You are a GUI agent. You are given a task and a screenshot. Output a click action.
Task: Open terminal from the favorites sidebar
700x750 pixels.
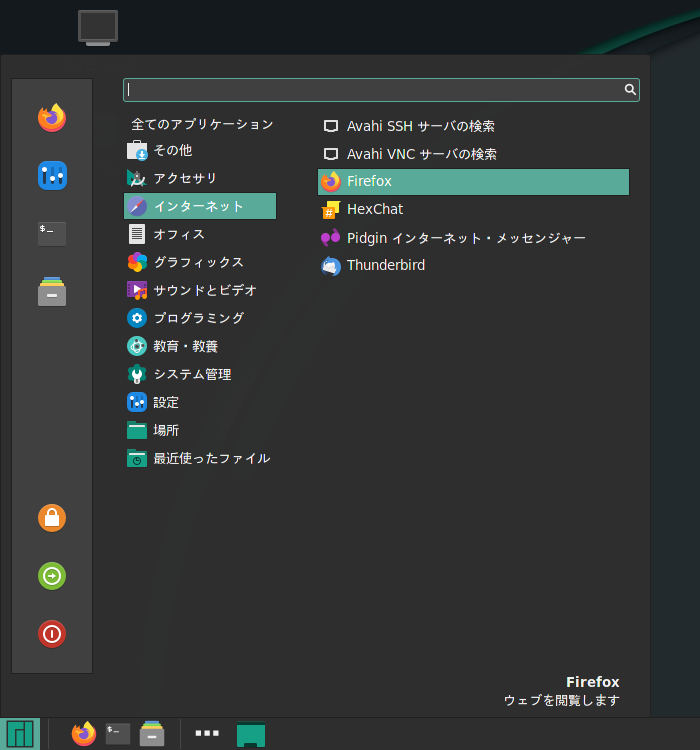click(52, 233)
